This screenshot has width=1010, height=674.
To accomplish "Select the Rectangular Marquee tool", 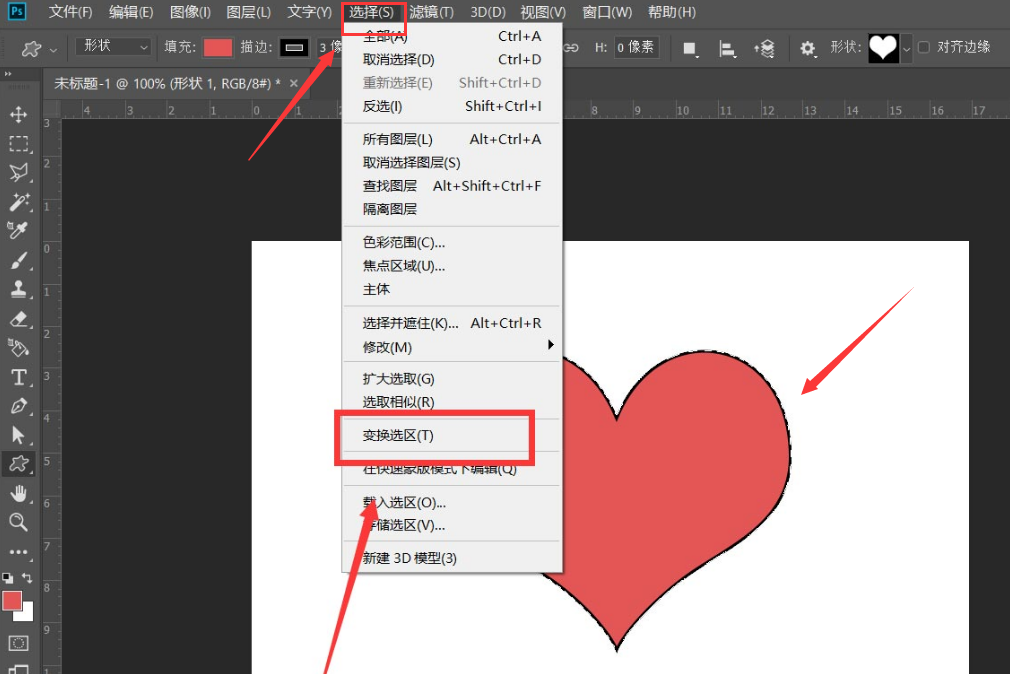I will 18,143.
